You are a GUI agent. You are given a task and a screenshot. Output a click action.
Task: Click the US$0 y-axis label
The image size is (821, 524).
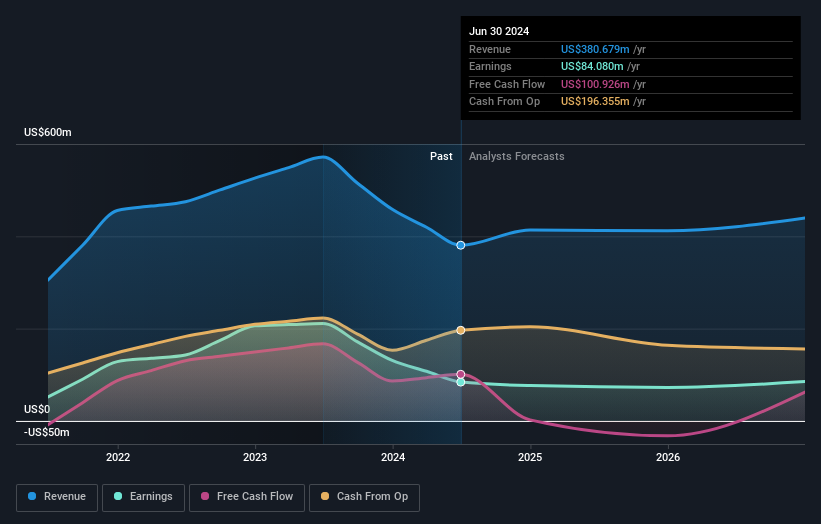coord(37,409)
